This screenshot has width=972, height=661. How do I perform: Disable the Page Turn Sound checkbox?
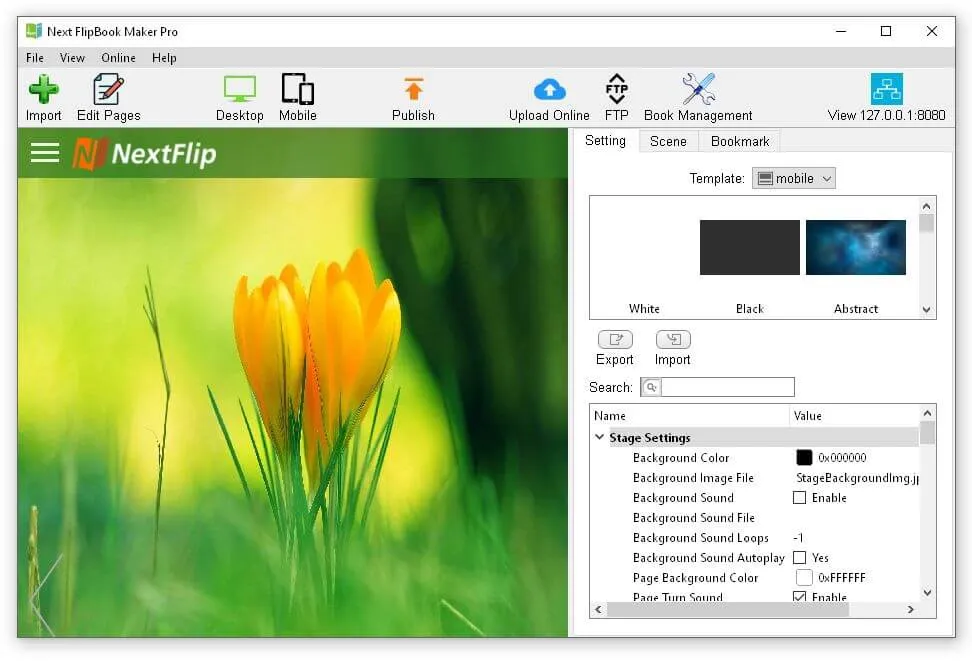click(800, 597)
